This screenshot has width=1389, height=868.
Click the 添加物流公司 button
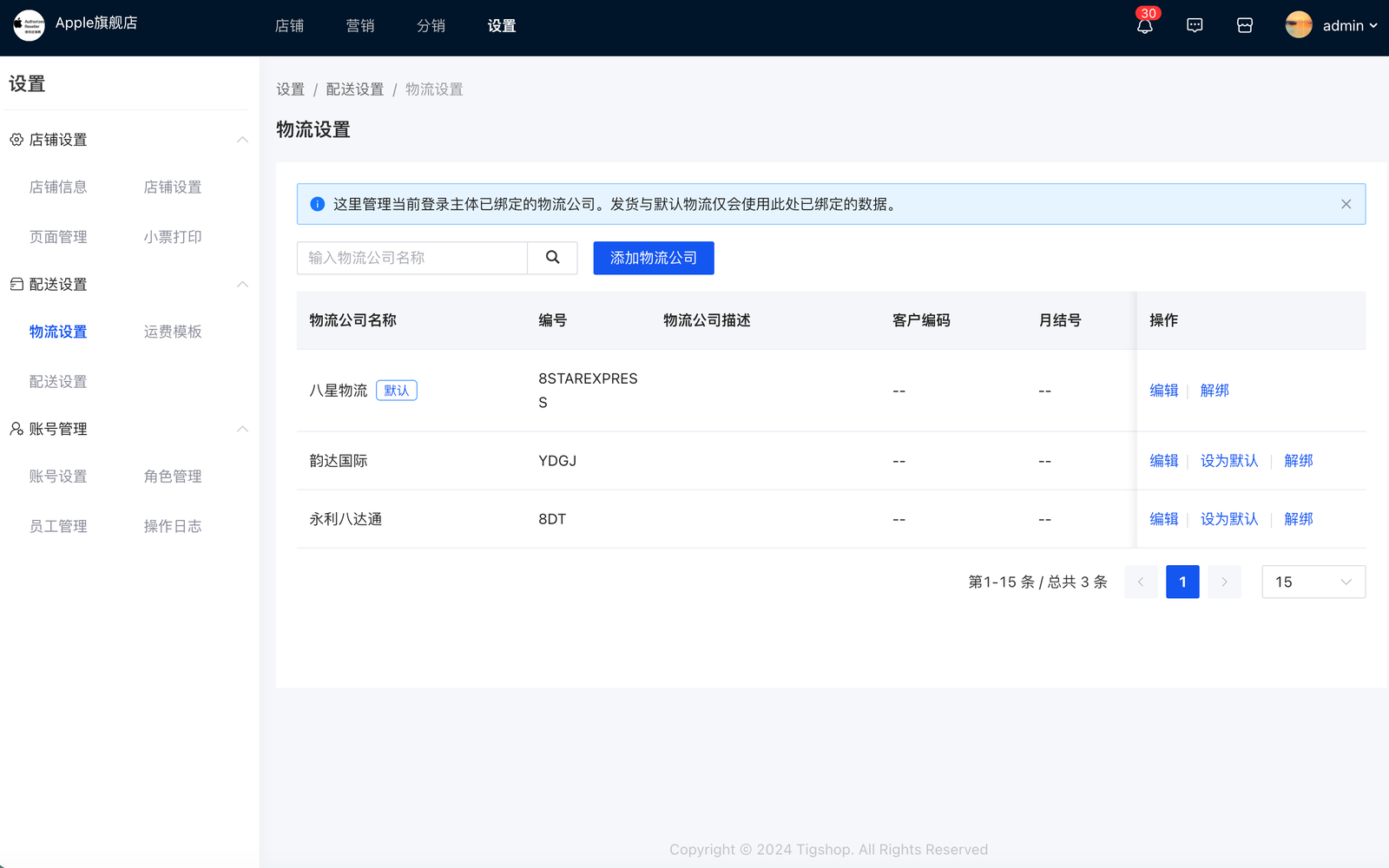(x=653, y=258)
